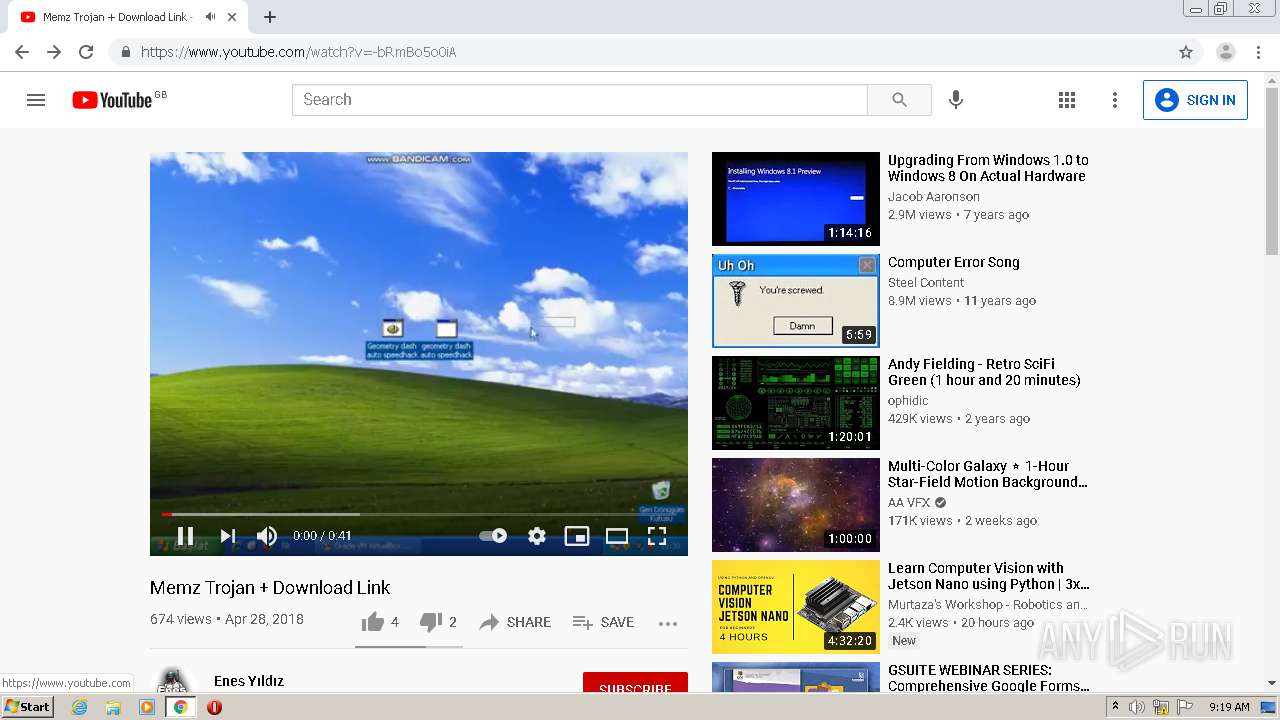Viewport: 1280px width, 720px height.
Task: Close the Memz Trojan tab
Action: pos(233,17)
